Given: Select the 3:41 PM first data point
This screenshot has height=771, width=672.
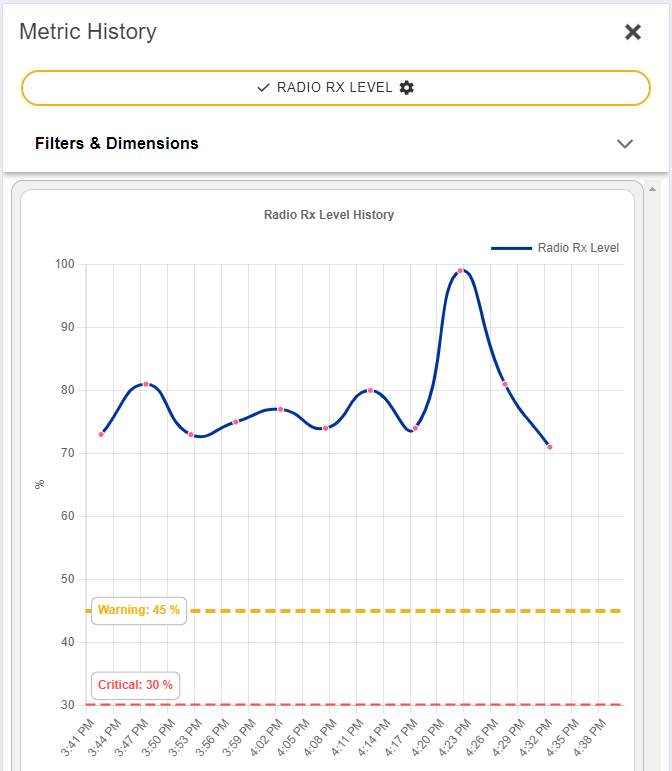Looking at the screenshot, I should point(101,434).
